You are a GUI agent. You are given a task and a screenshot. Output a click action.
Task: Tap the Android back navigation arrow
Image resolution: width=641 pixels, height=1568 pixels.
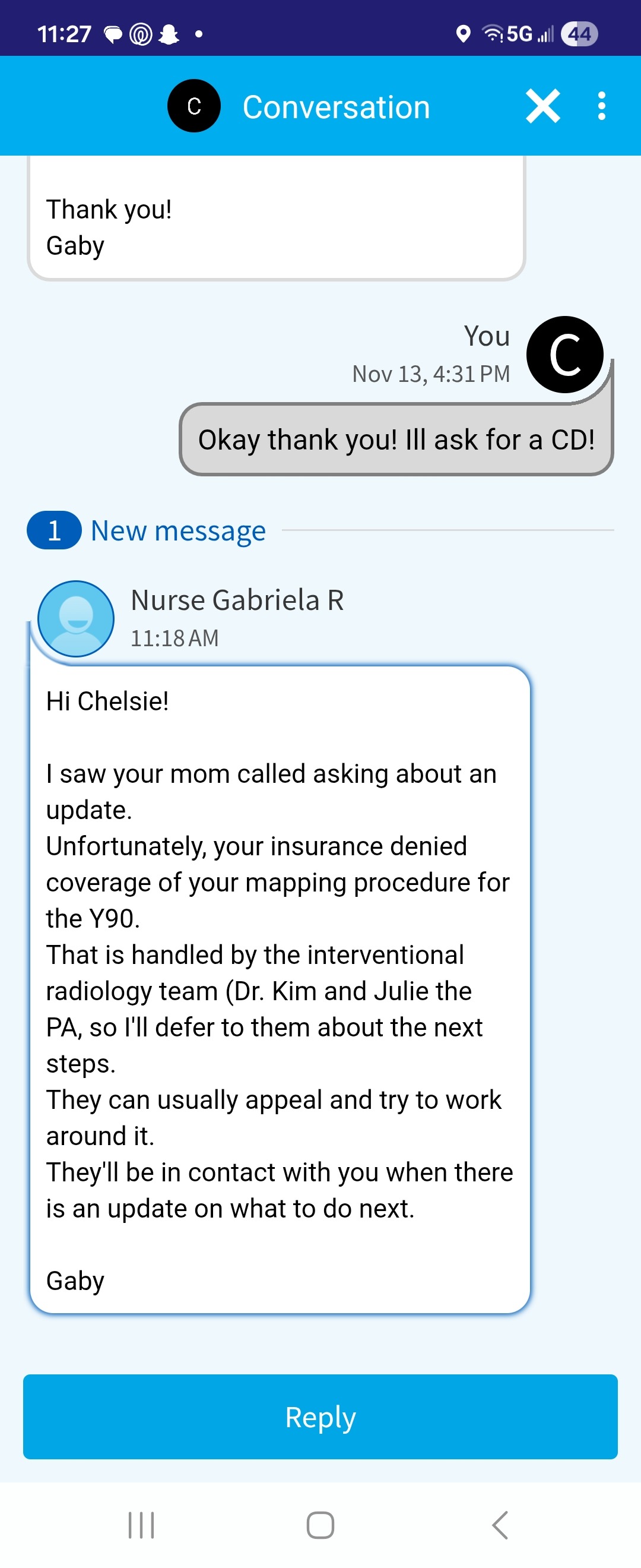(500, 1525)
